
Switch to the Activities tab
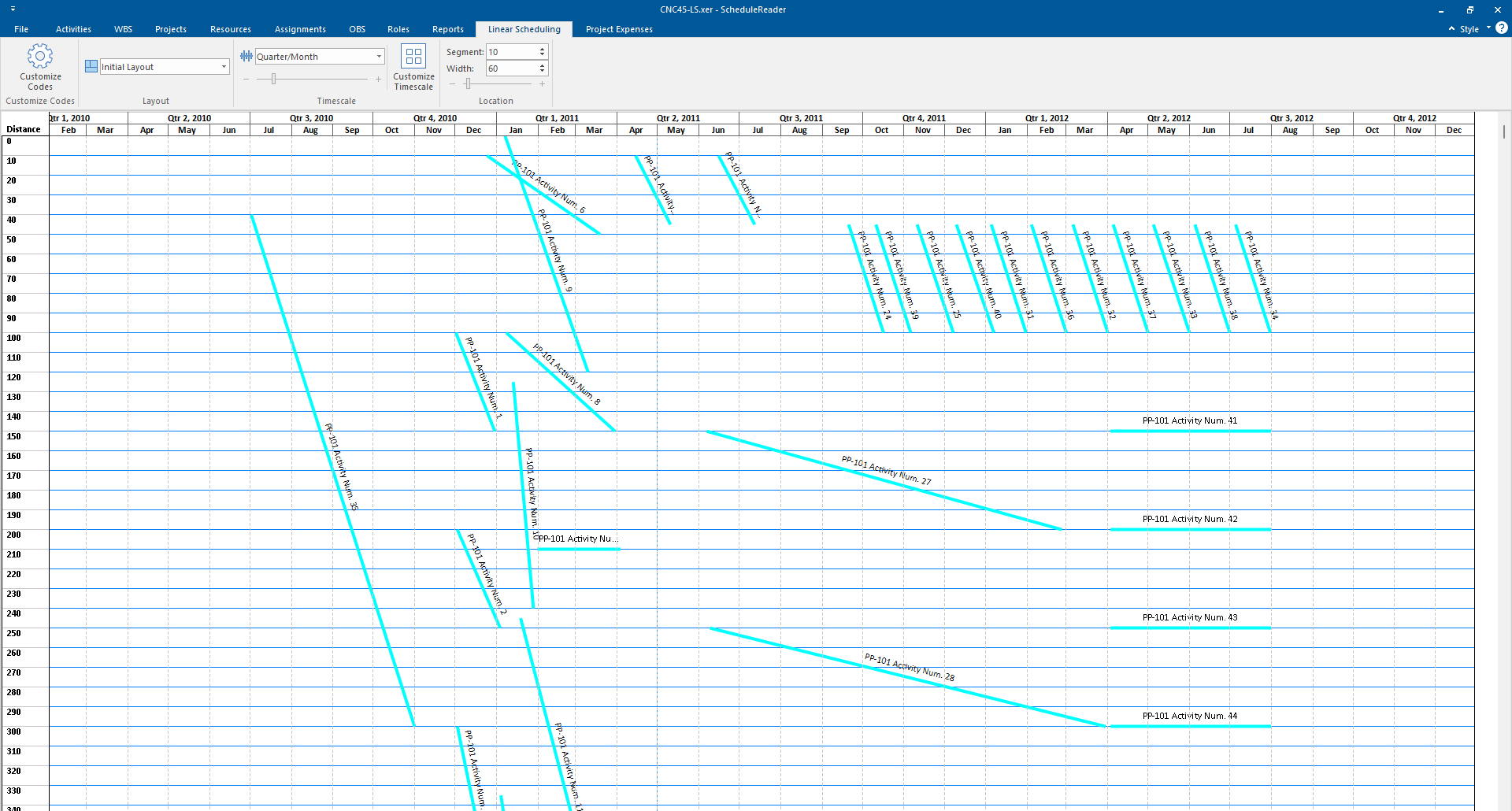click(x=73, y=29)
